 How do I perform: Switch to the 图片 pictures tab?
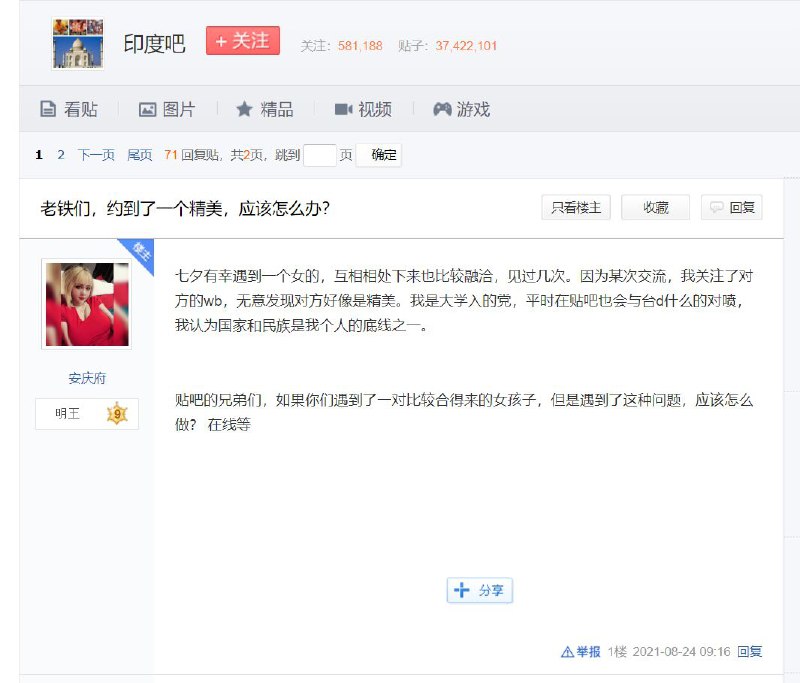pos(167,110)
